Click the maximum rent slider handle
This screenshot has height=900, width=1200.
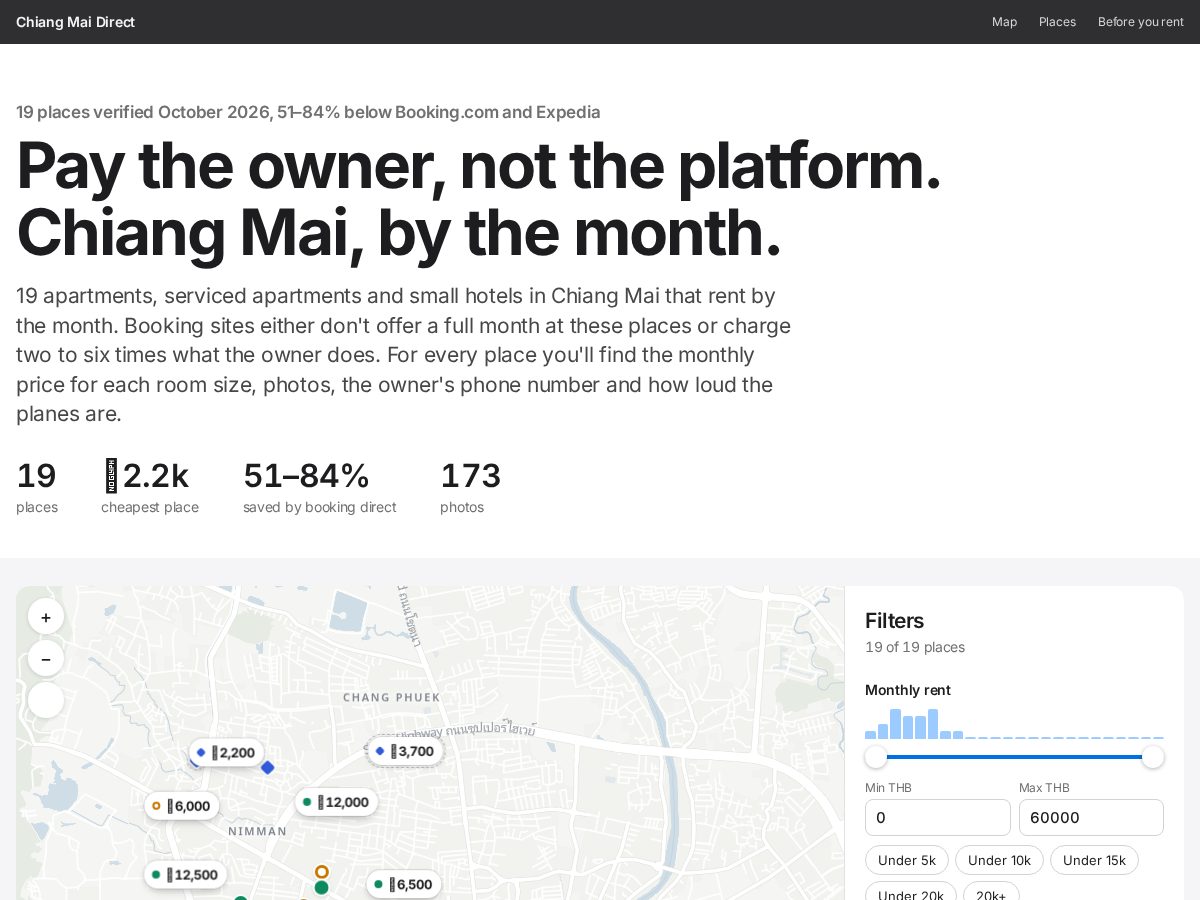1153,757
